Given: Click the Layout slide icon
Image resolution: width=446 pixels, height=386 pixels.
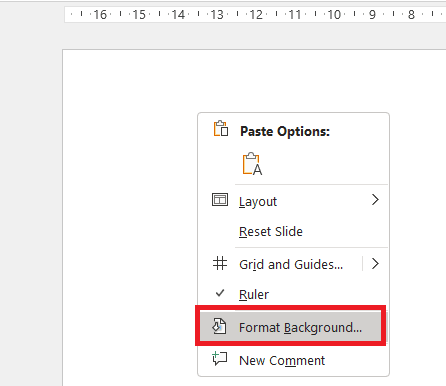Looking at the screenshot, I should 220,200.
